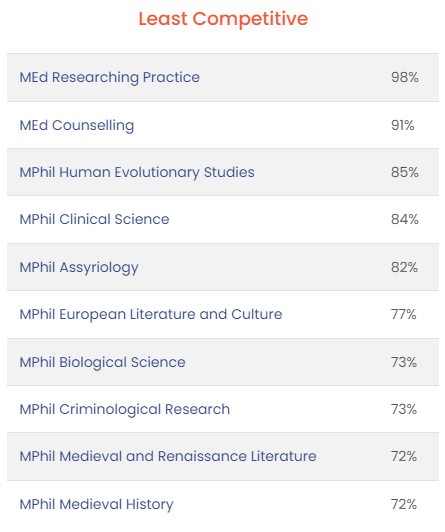Click the 73% rate for Criminological Research
Viewport: 445px width, 532px height.
404,410
